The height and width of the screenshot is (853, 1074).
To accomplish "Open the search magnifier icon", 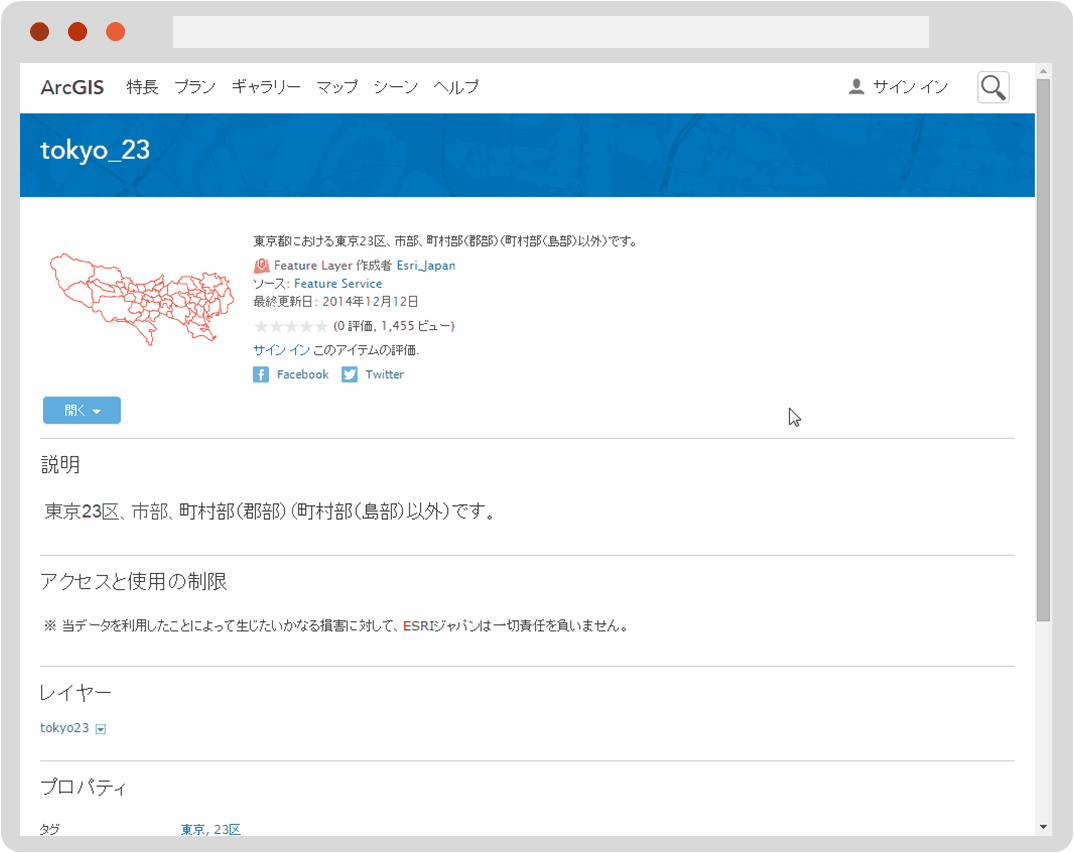I will pos(992,87).
